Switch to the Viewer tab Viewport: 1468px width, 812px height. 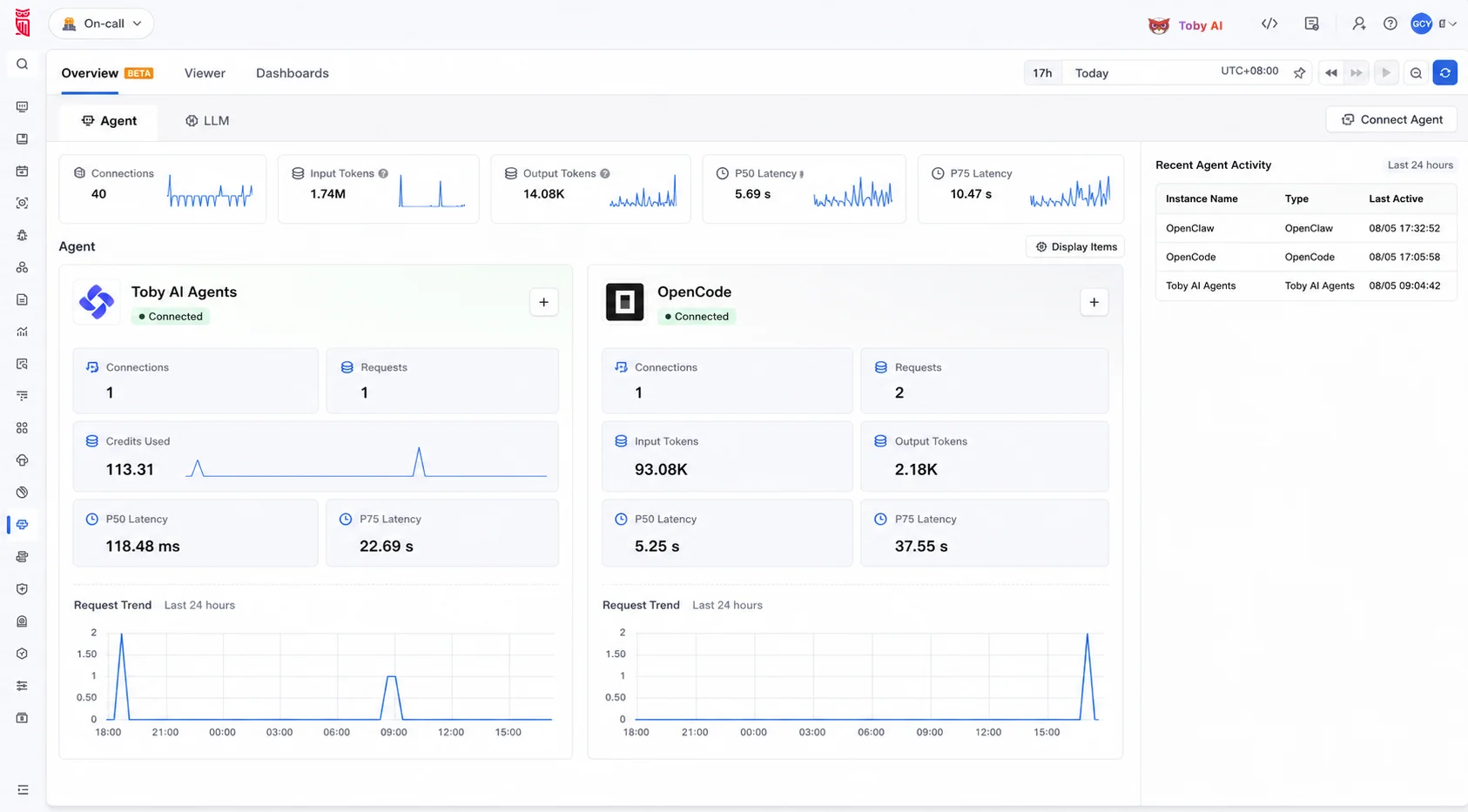pyautogui.click(x=205, y=73)
